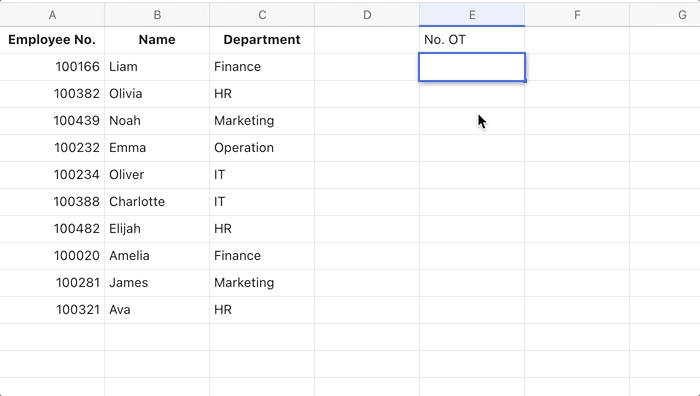The height and width of the screenshot is (396, 700).
Task: Click the cell with Noah's Marketing department
Action: click(262, 121)
